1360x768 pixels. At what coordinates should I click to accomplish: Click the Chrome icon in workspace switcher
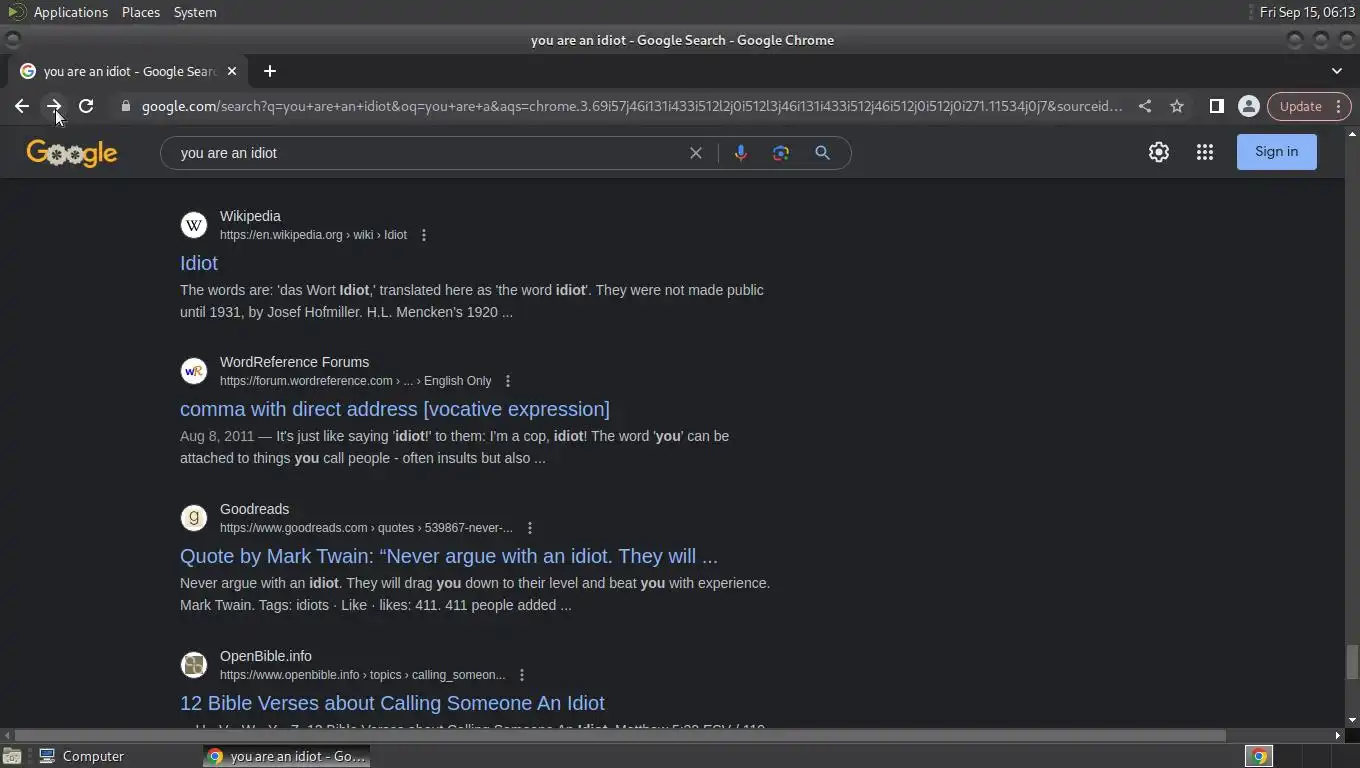1259,756
